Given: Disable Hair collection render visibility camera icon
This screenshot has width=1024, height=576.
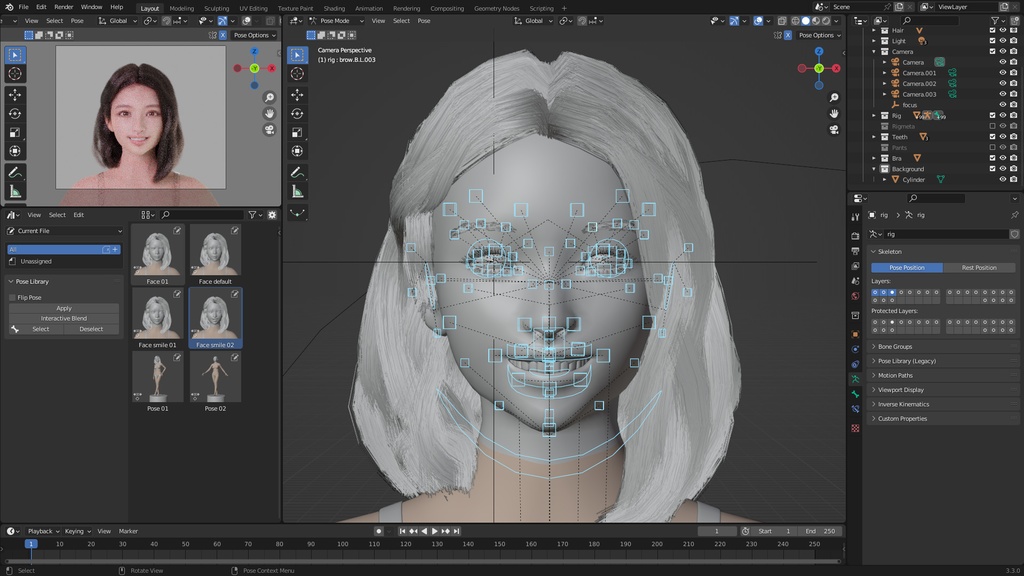Looking at the screenshot, I should (1013, 30).
